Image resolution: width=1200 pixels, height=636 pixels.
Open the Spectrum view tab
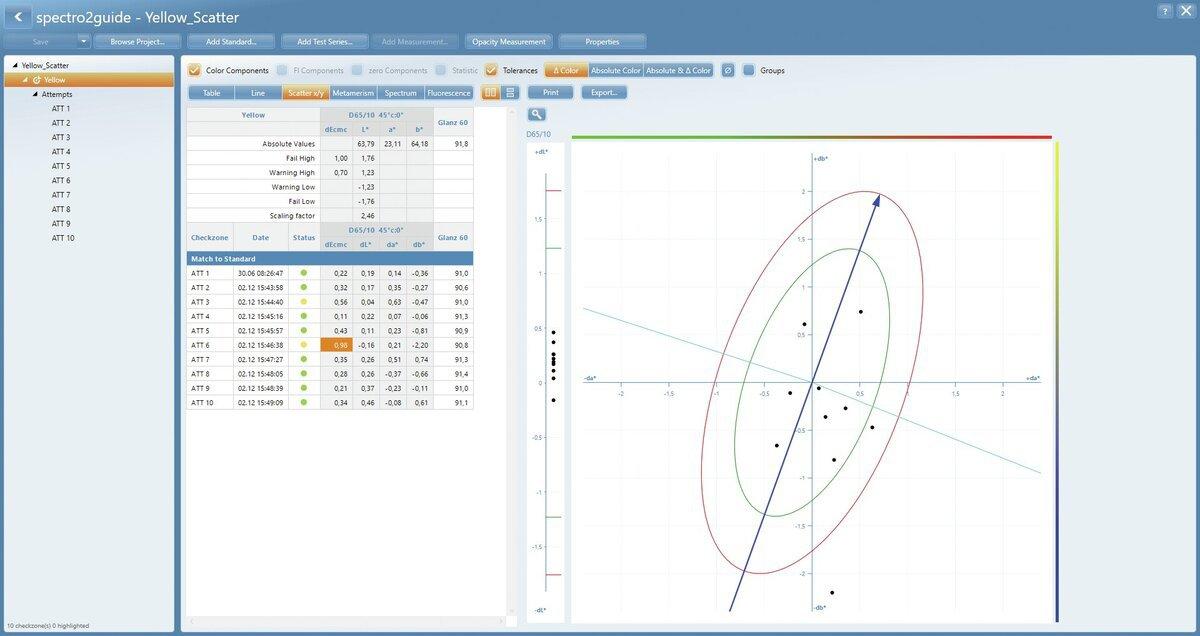400,93
